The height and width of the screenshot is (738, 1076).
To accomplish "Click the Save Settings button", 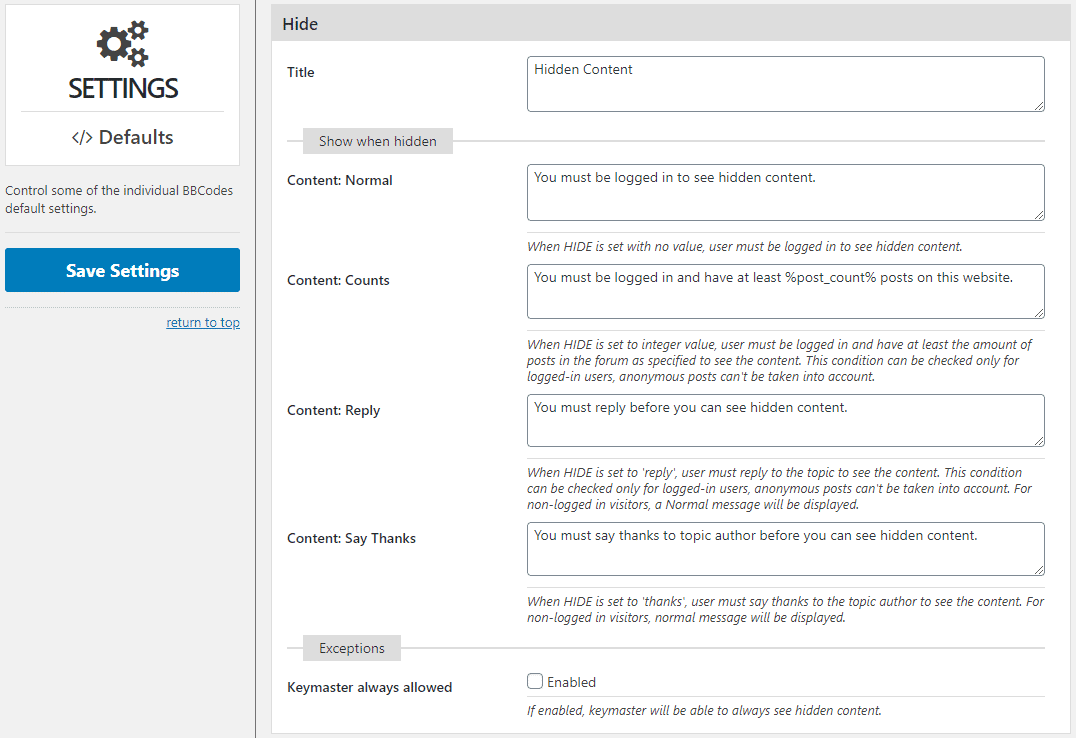I will click(x=122, y=270).
